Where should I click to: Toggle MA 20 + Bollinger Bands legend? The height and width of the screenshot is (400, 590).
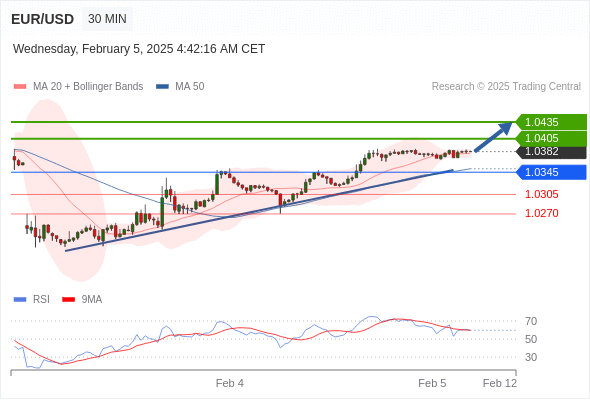click(78, 87)
